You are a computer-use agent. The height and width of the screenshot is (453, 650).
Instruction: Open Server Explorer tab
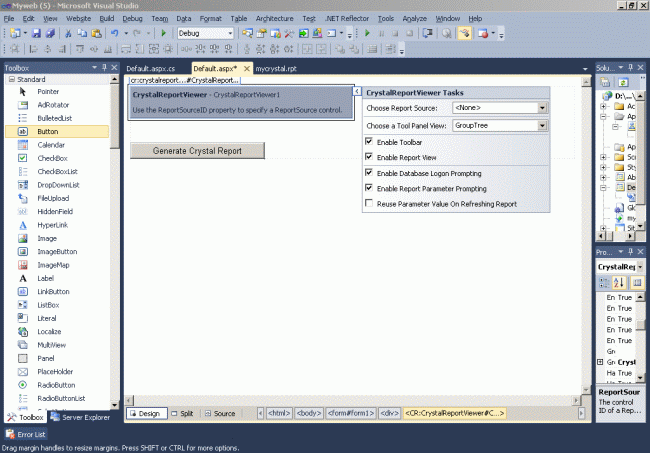click(x=80, y=417)
